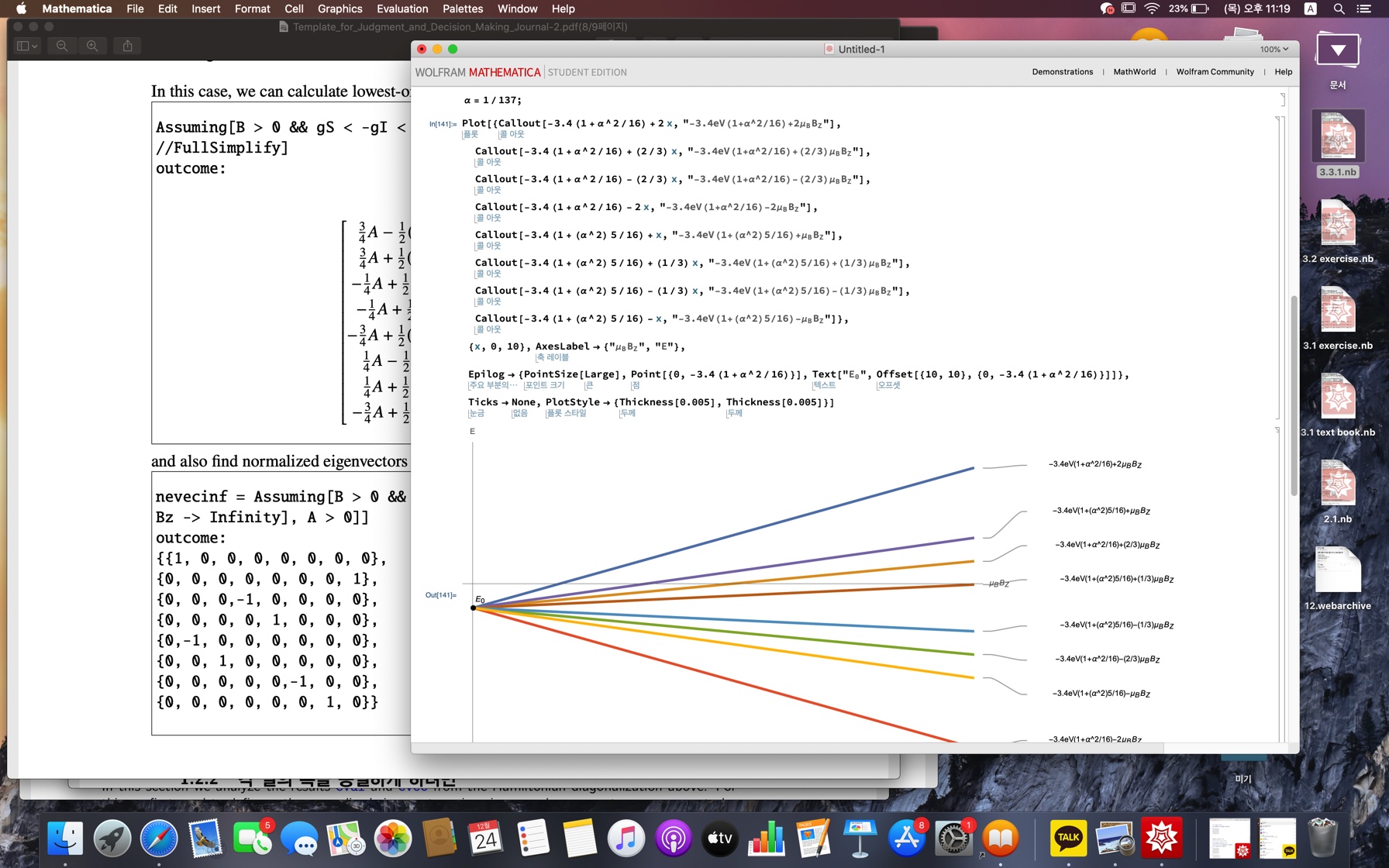
Task: Open Finder from the Dock
Action: pyautogui.click(x=65, y=838)
